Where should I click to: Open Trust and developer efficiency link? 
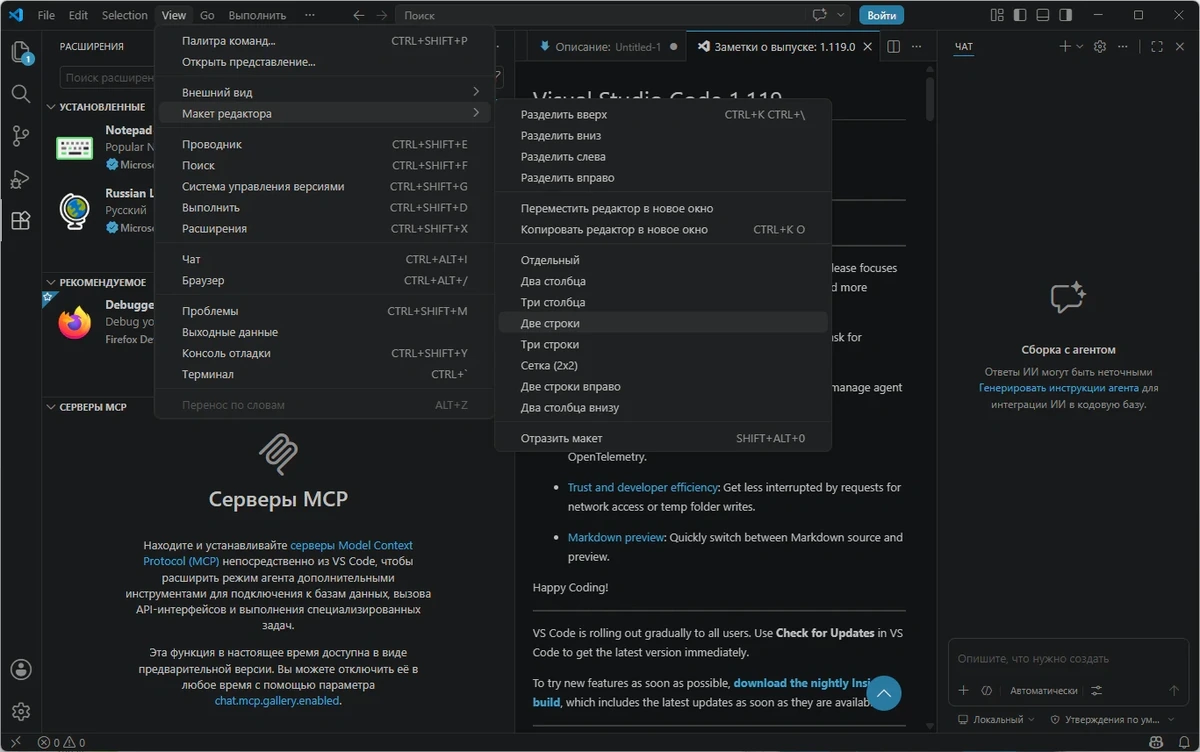click(x=642, y=487)
